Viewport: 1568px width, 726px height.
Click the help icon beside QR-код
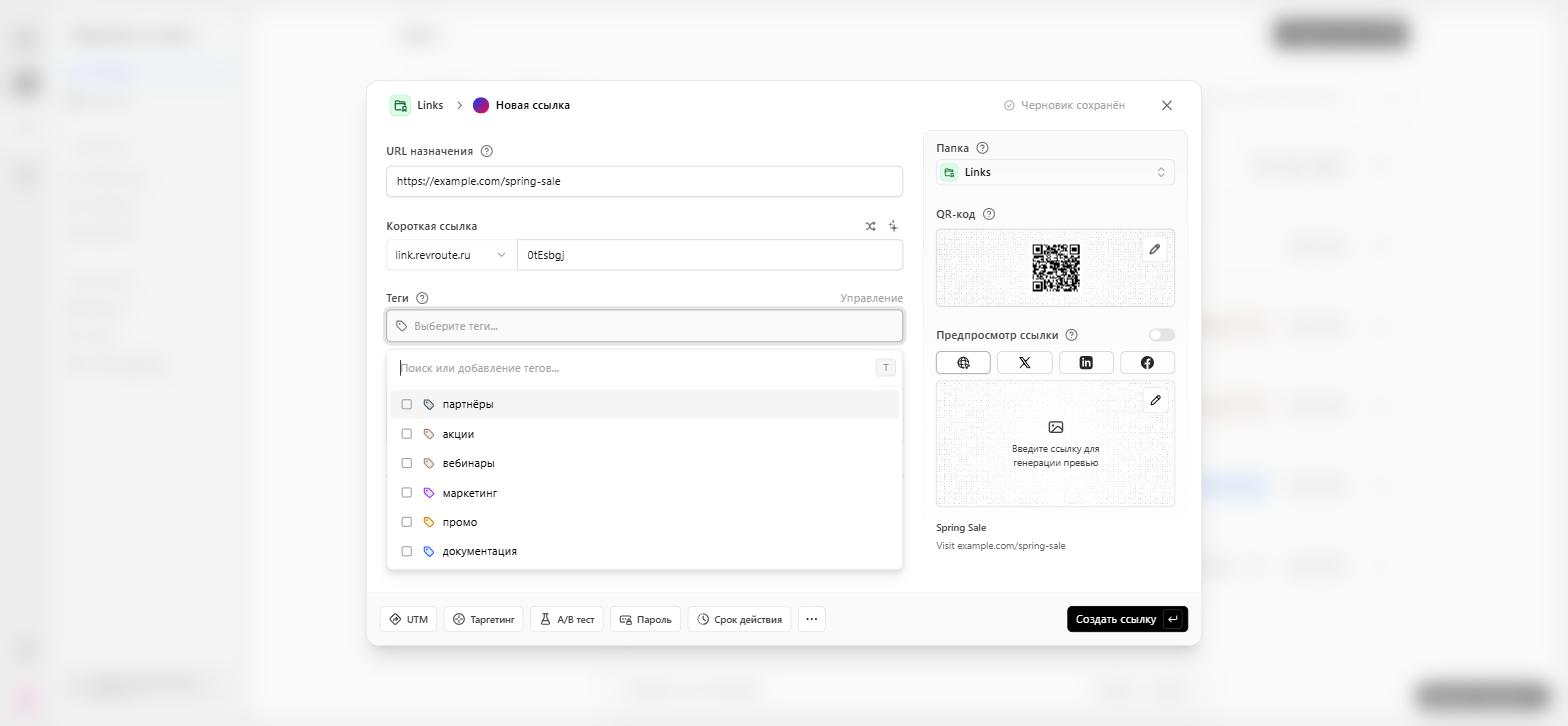(x=989, y=214)
